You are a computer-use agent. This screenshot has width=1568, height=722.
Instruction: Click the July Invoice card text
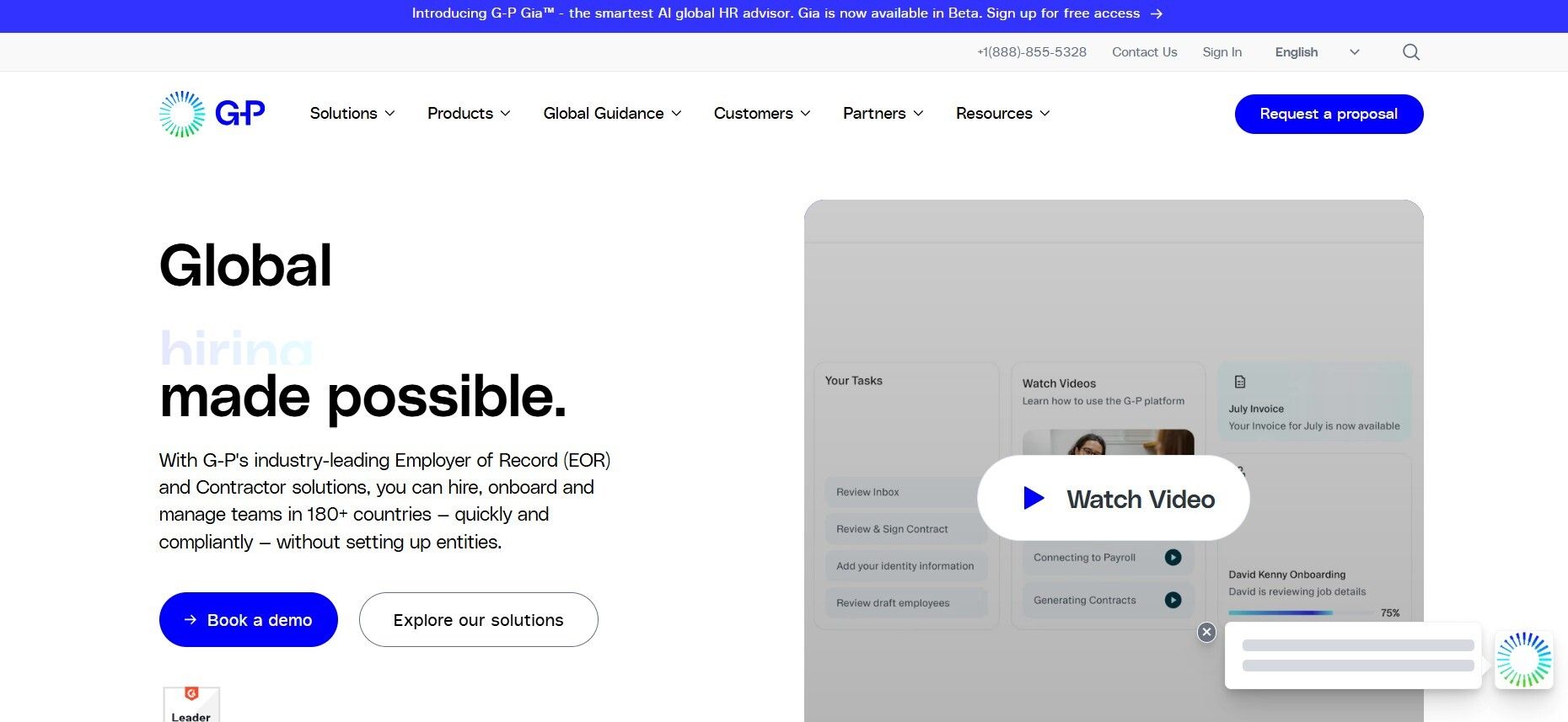(1313, 417)
